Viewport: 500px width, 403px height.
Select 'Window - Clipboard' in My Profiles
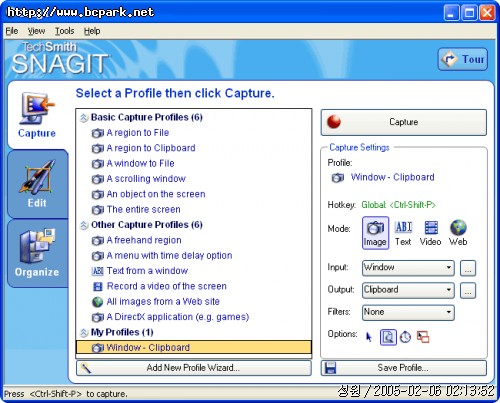[x=194, y=347]
